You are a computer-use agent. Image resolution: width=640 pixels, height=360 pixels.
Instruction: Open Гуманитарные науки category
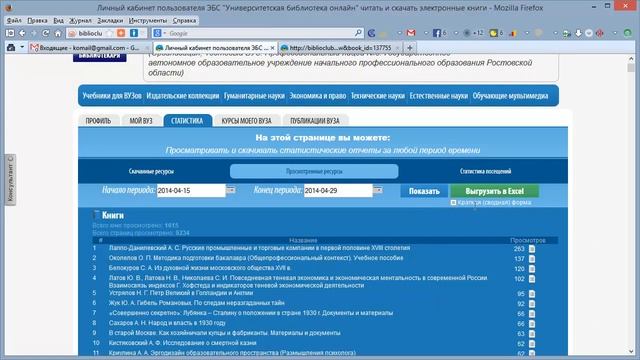tap(254, 96)
